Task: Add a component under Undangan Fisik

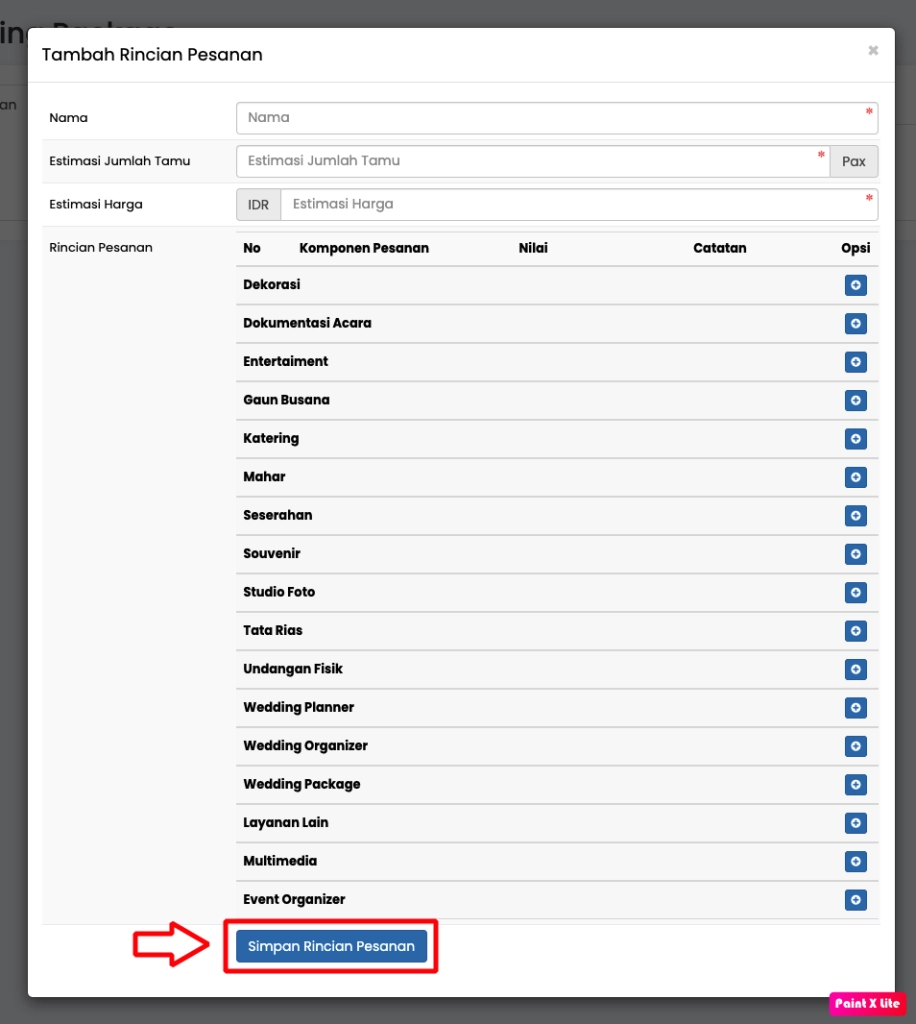Action: 855,669
